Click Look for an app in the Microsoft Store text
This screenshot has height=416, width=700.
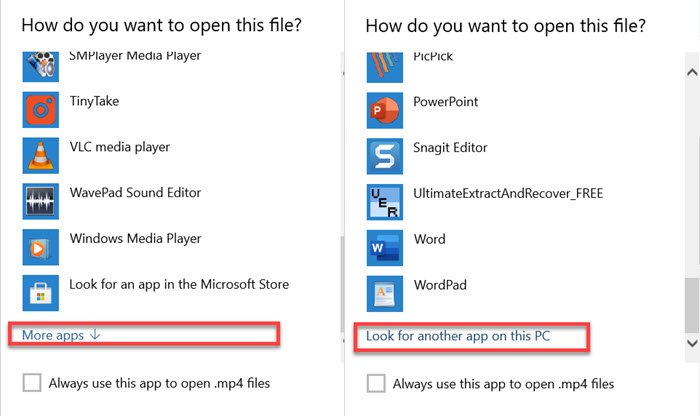[x=179, y=285]
